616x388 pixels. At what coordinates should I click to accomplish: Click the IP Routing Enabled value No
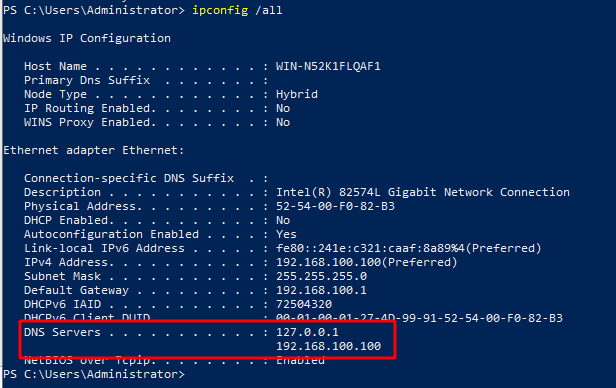[283, 108]
